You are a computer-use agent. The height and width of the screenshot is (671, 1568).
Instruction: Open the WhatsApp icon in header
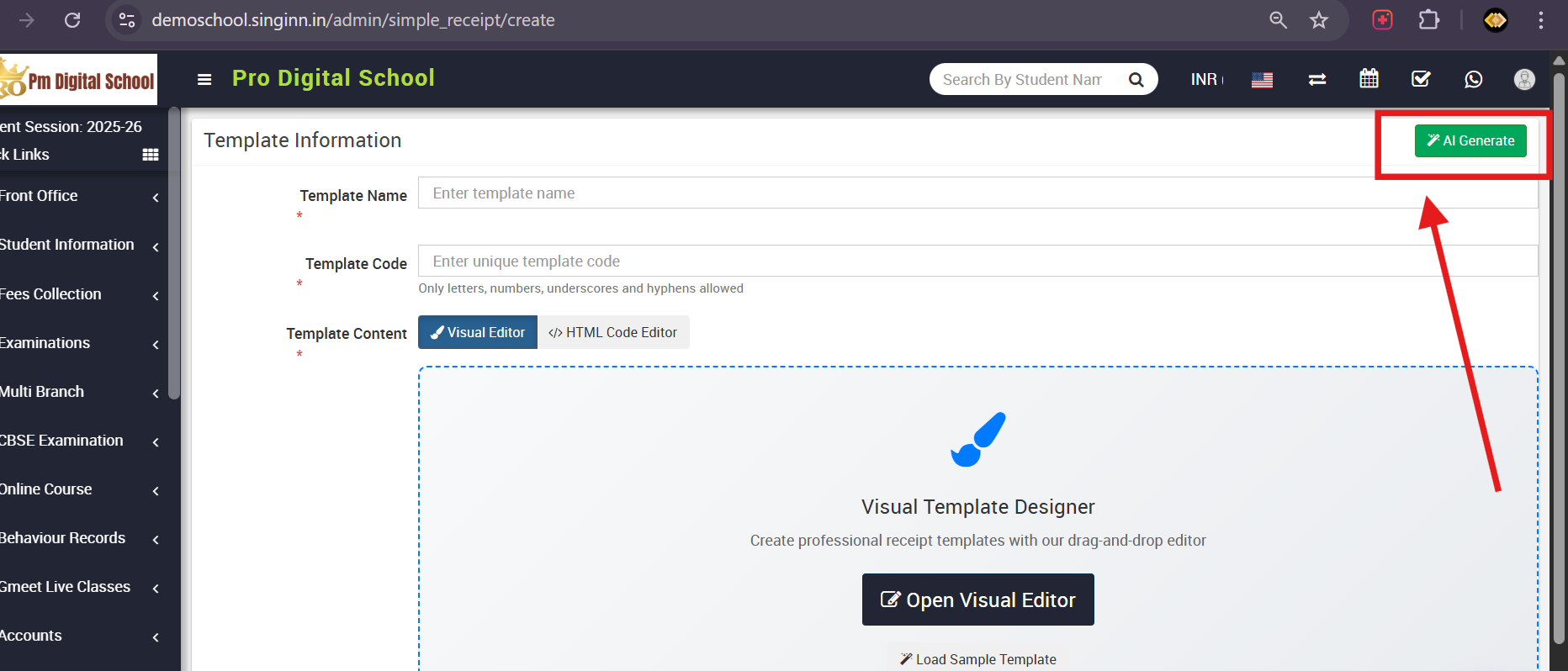(x=1473, y=79)
